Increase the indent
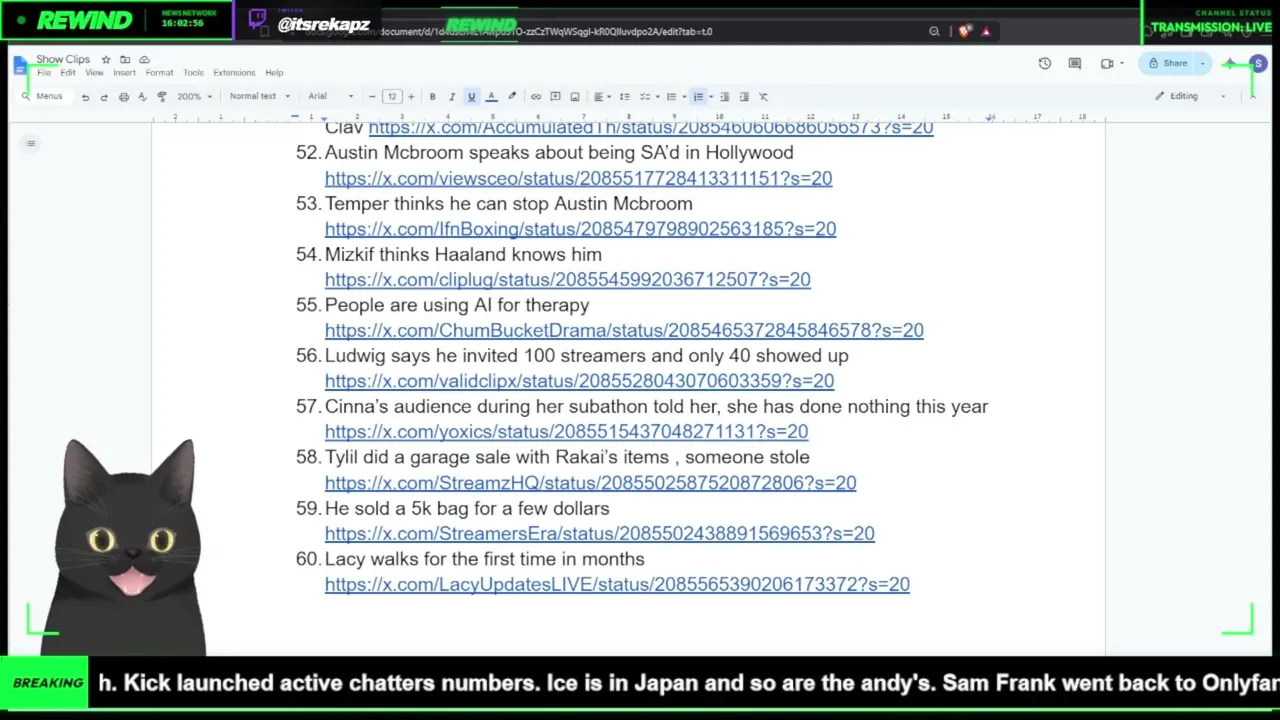 (744, 97)
